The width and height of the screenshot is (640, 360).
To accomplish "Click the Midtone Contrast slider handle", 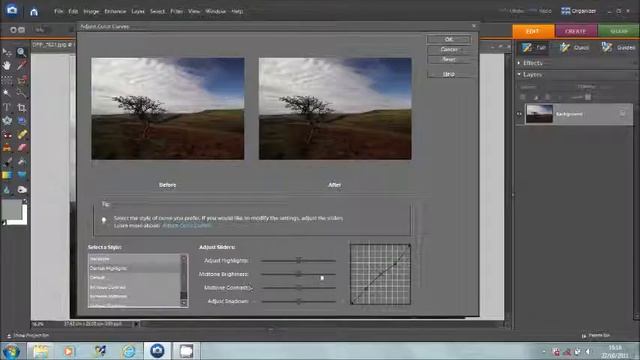I will coord(299,288).
